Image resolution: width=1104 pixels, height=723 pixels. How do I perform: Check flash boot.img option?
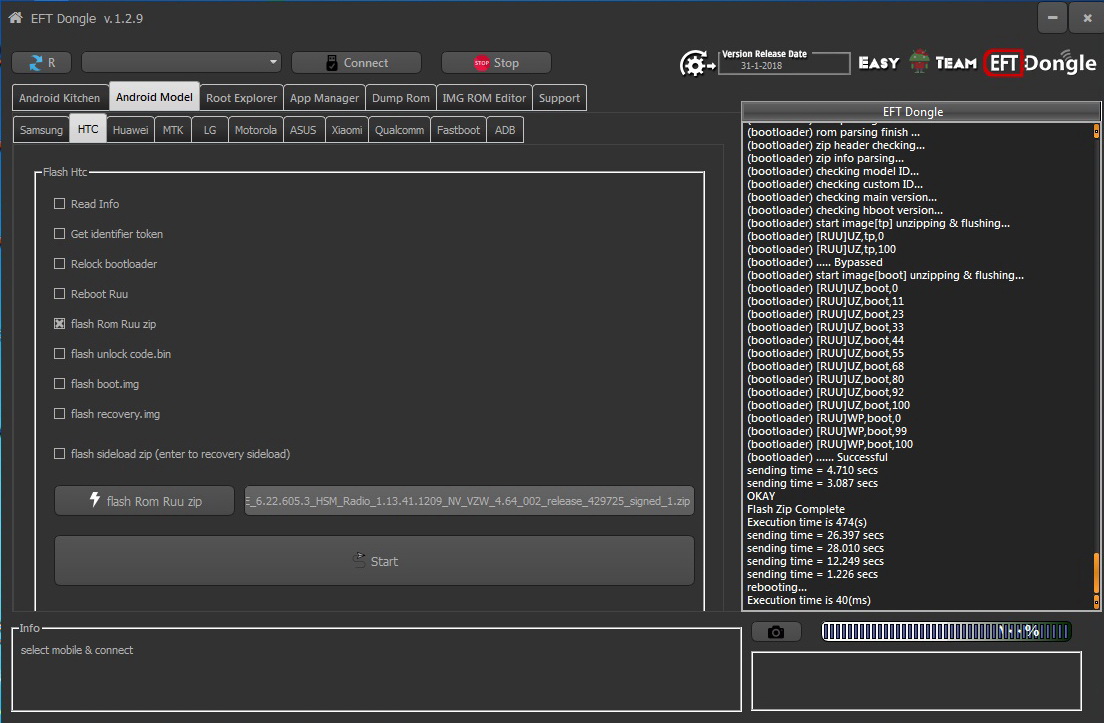coord(60,384)
